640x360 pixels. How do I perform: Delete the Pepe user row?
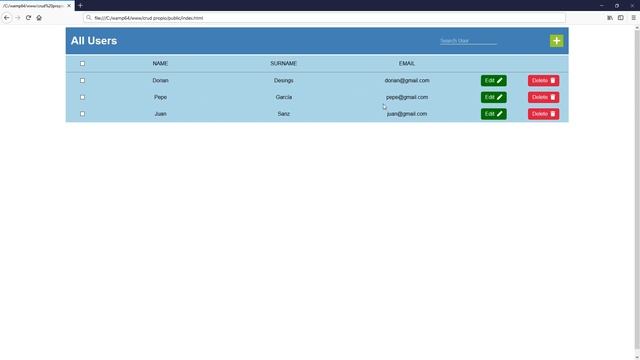point(543,98)
